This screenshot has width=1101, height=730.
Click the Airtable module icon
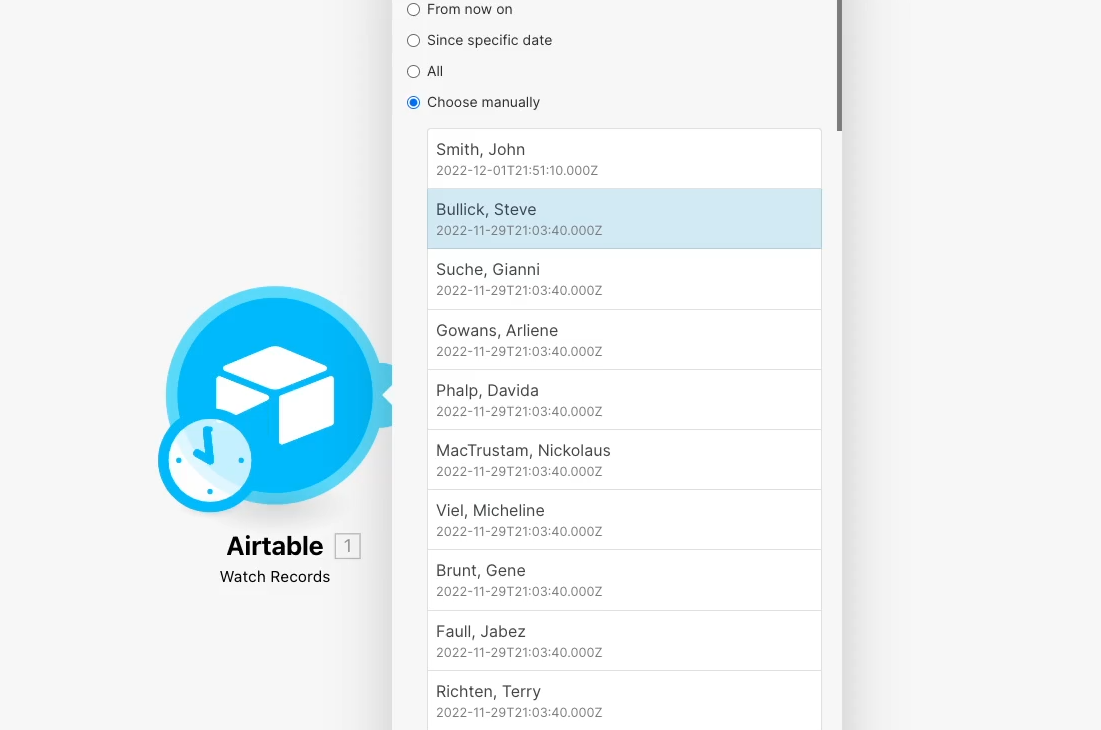(x=275, y=394)
